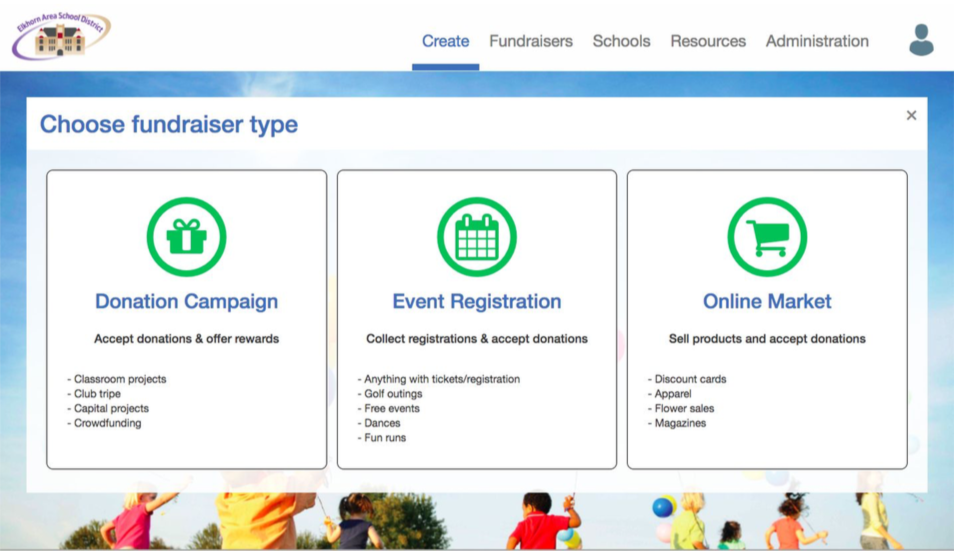Click the 'Apparel' list item
The width and height of the screenshot is (954, 551).
tap(669, 393)
